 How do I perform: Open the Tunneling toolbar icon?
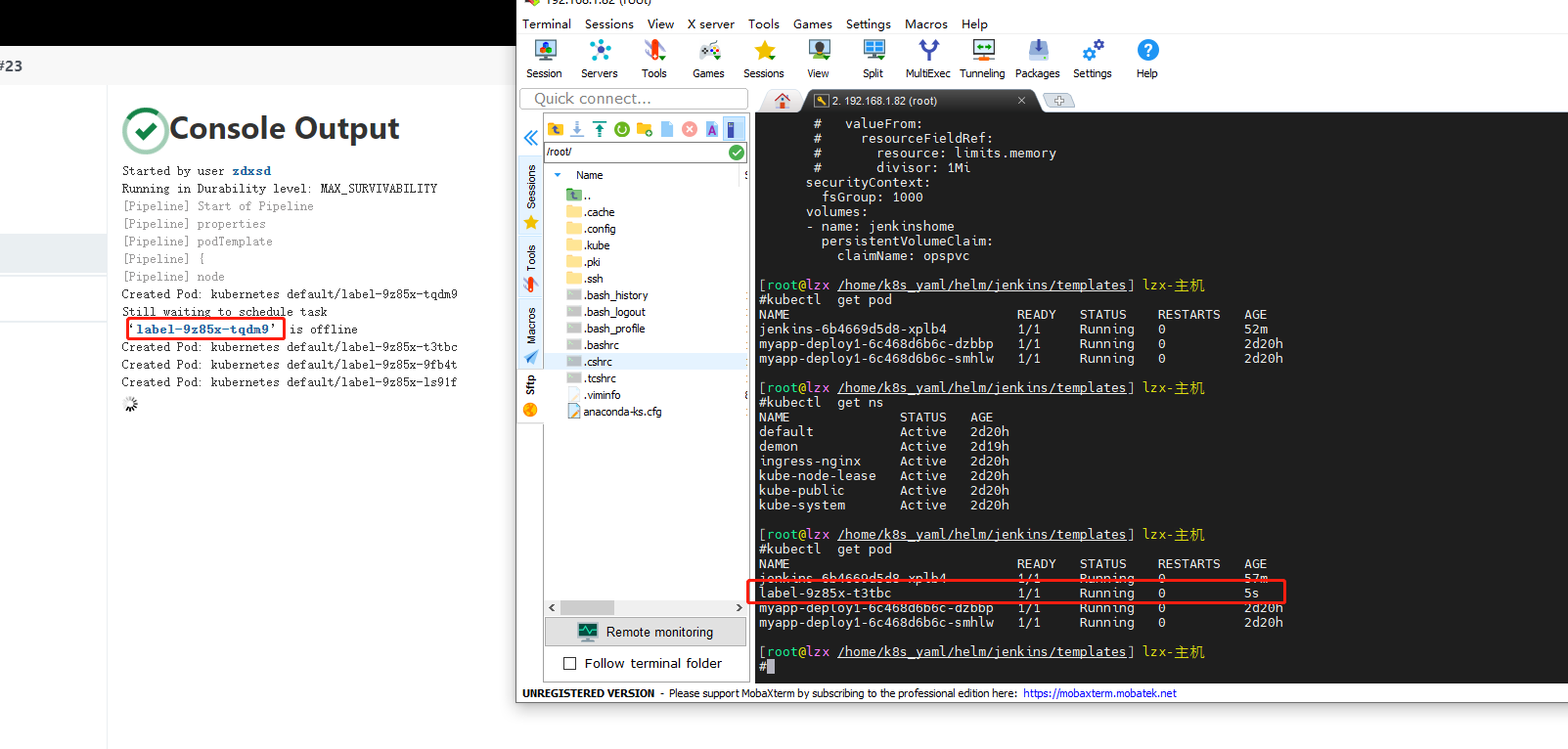pyautogui.click(x=983, y=60)
